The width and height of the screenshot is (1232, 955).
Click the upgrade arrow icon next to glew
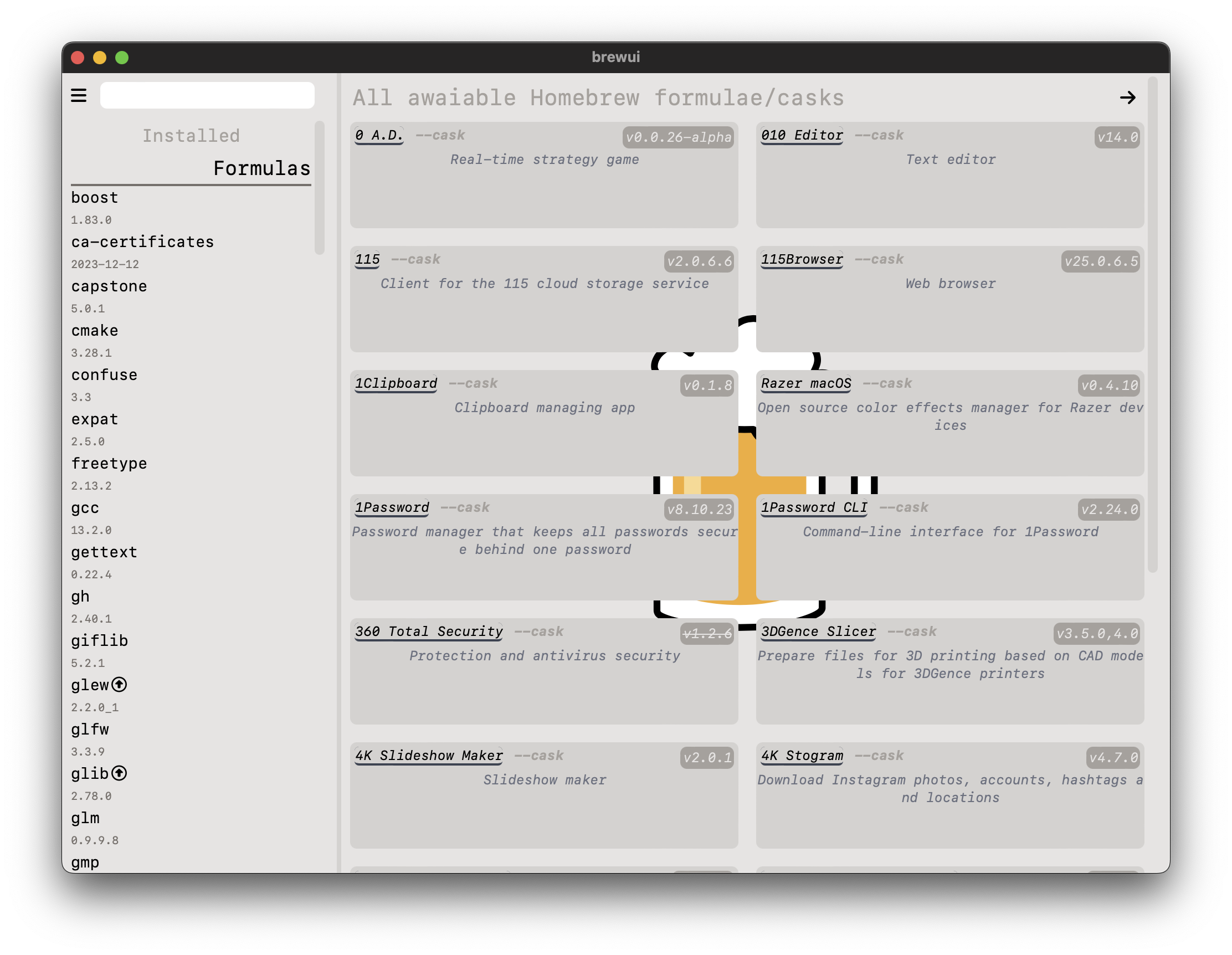click(x=119, y=684)
